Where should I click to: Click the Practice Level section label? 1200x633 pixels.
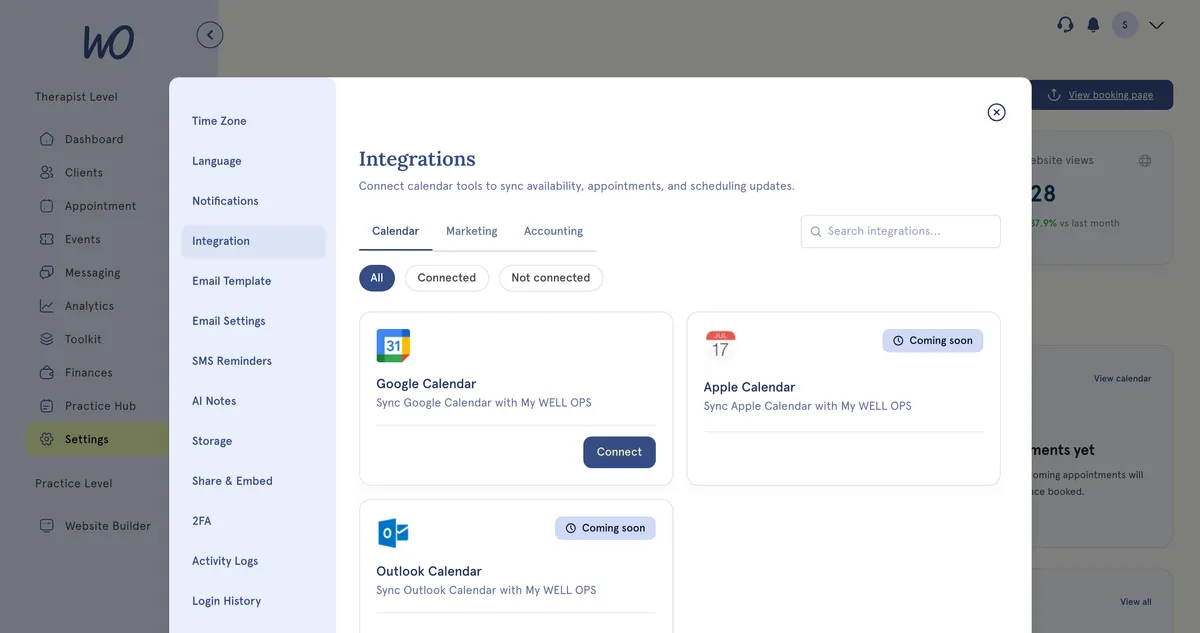[73, 483]
